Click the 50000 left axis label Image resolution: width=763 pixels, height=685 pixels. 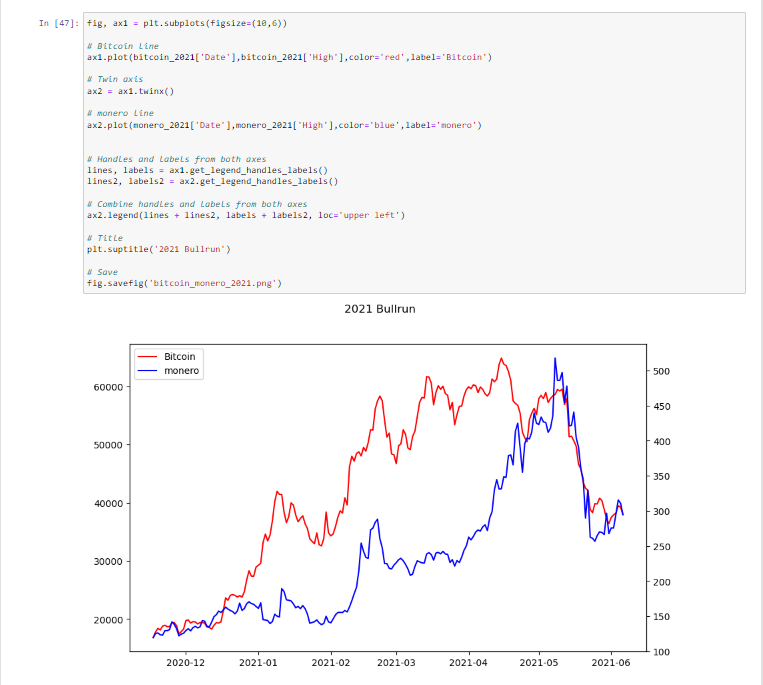(109, 445)
